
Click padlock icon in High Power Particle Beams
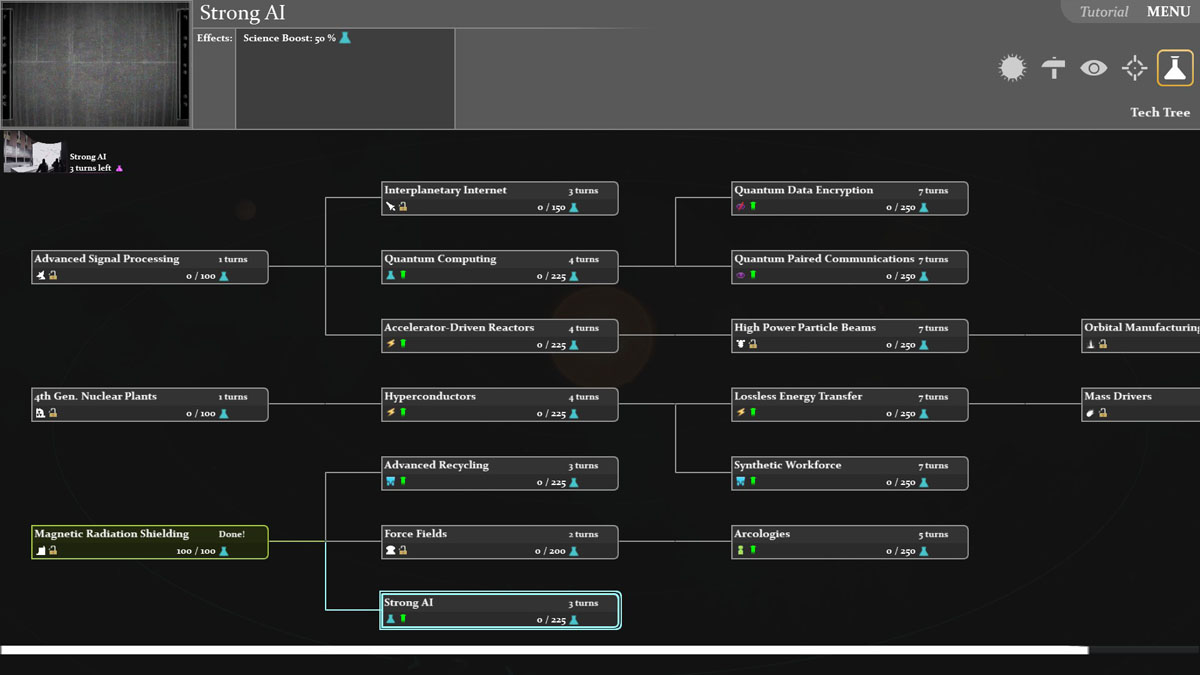coord(753,344)
